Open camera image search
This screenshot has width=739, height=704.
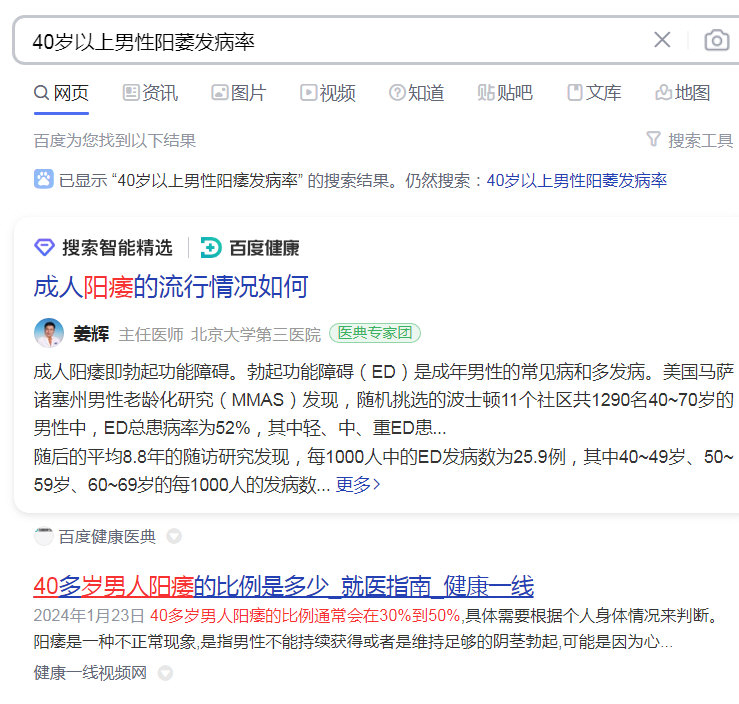coord(716,40)
